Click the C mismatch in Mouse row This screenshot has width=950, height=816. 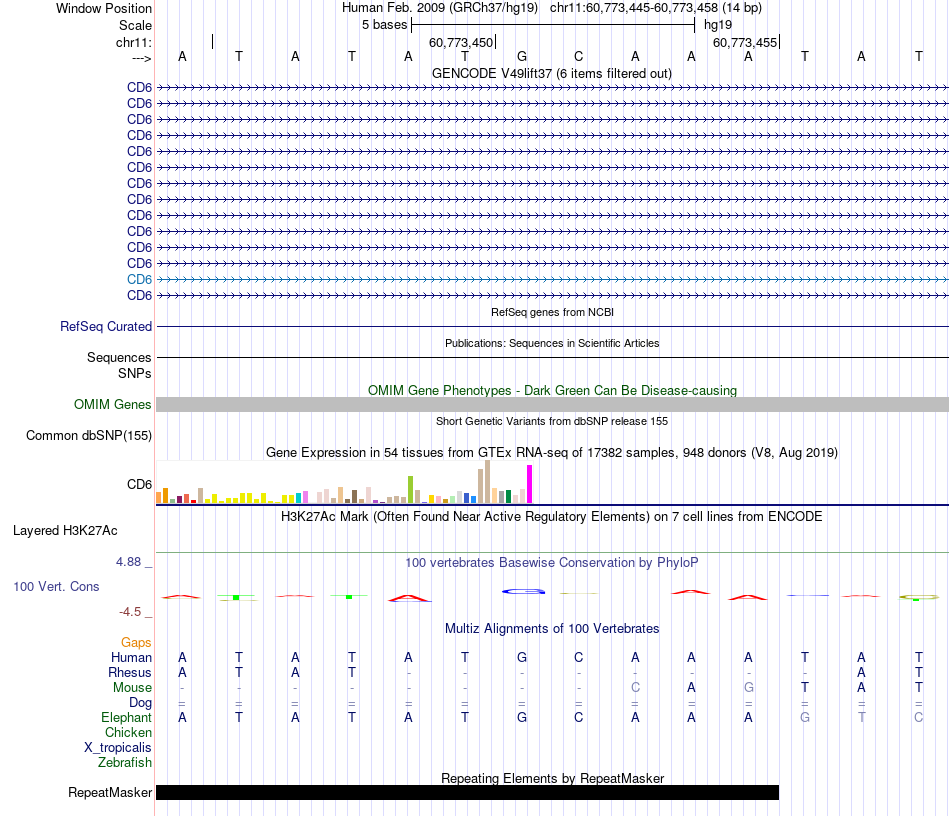coord(635,688)
